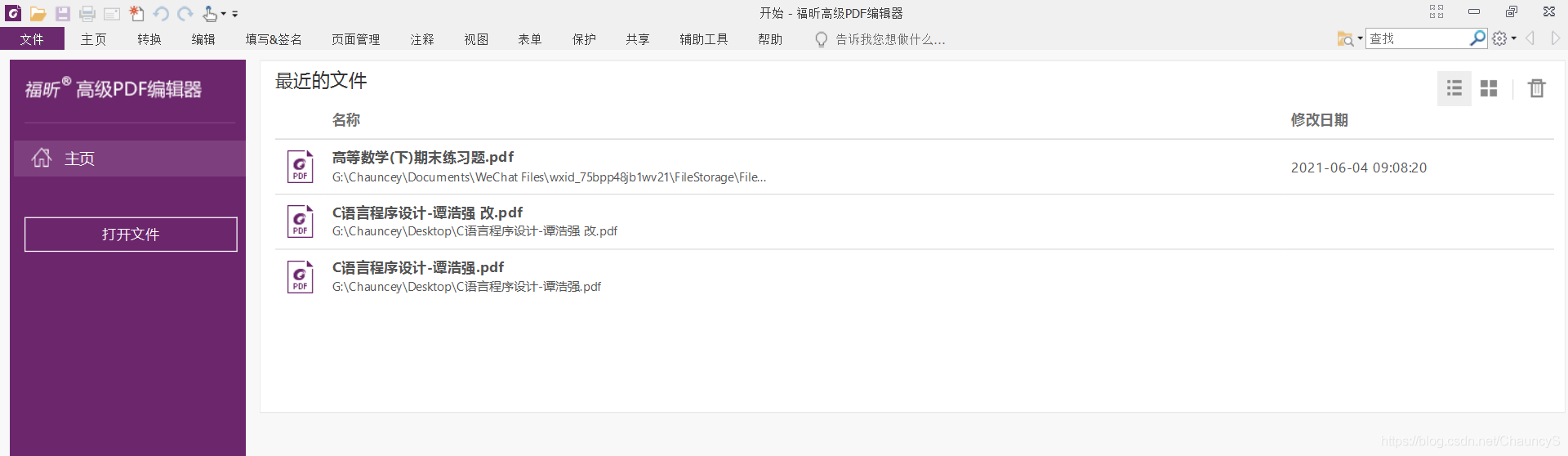Open a file with the folder icon
Image resolution: width=1568 pixels, height=456 pixels.
pos(38,14)
